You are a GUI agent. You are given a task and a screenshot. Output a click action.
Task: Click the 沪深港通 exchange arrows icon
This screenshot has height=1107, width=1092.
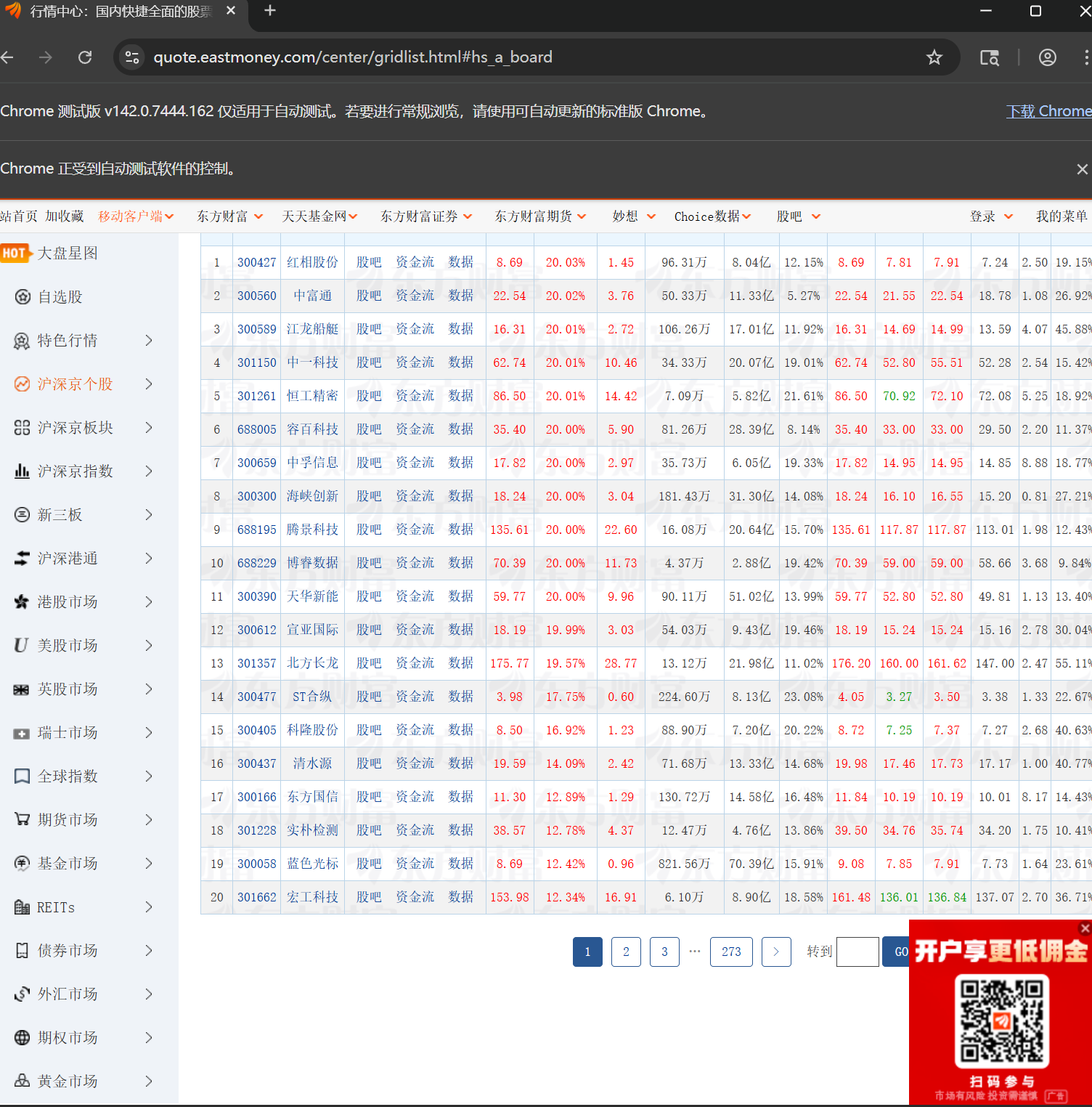click(x=23, y=558)
